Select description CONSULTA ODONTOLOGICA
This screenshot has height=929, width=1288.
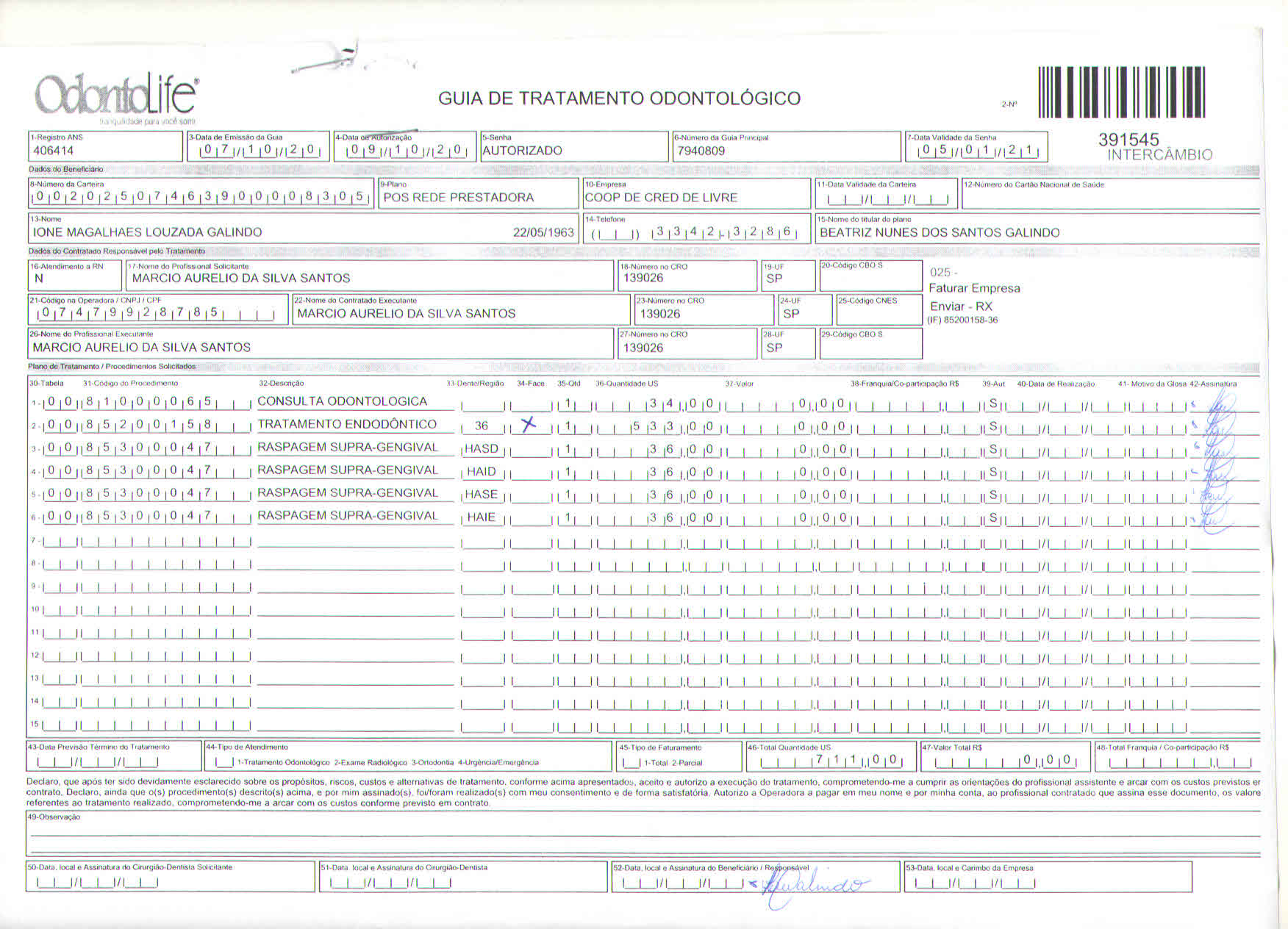pos(343,401)
